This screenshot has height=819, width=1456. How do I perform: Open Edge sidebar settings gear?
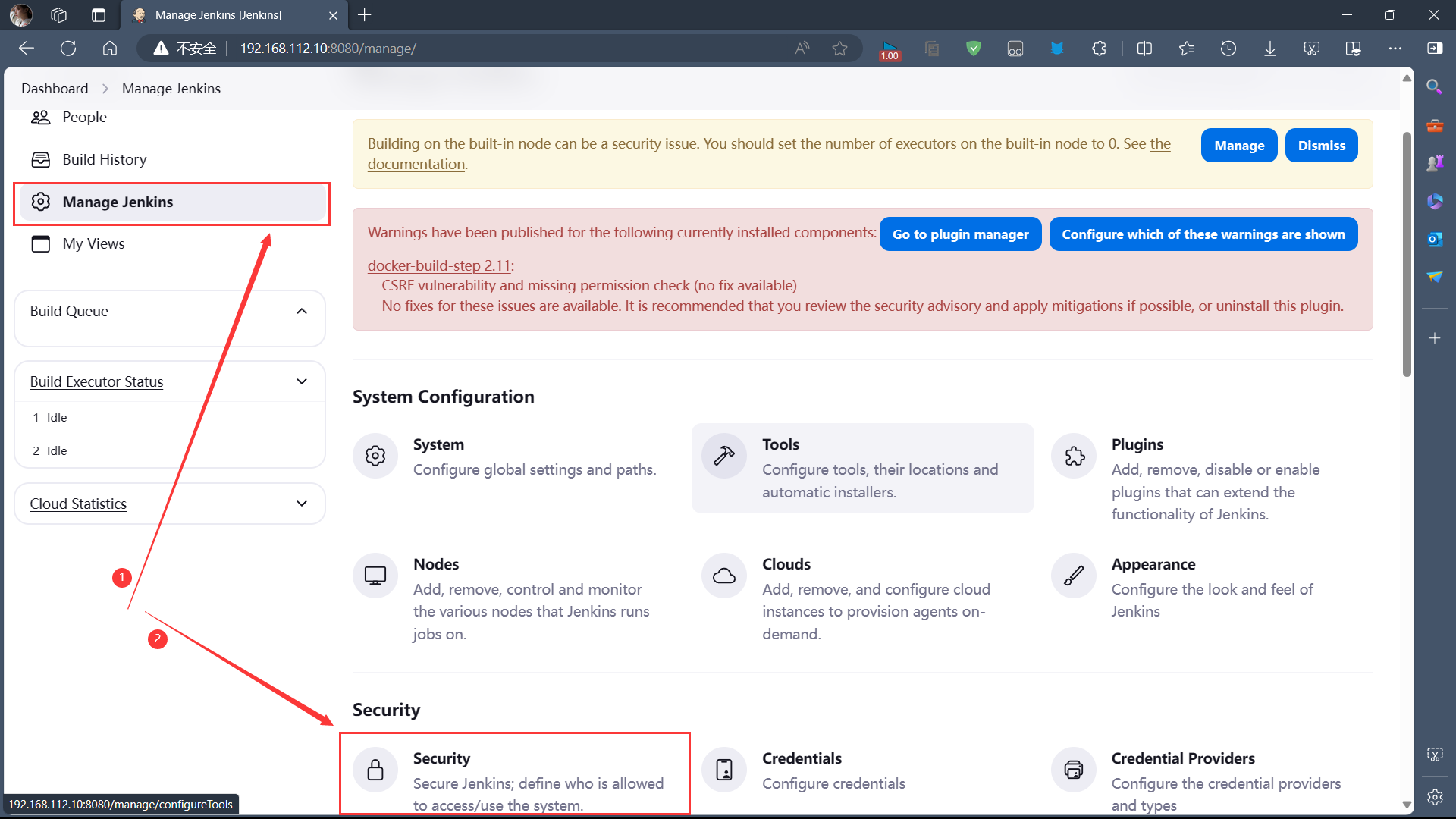[1434, 797]
